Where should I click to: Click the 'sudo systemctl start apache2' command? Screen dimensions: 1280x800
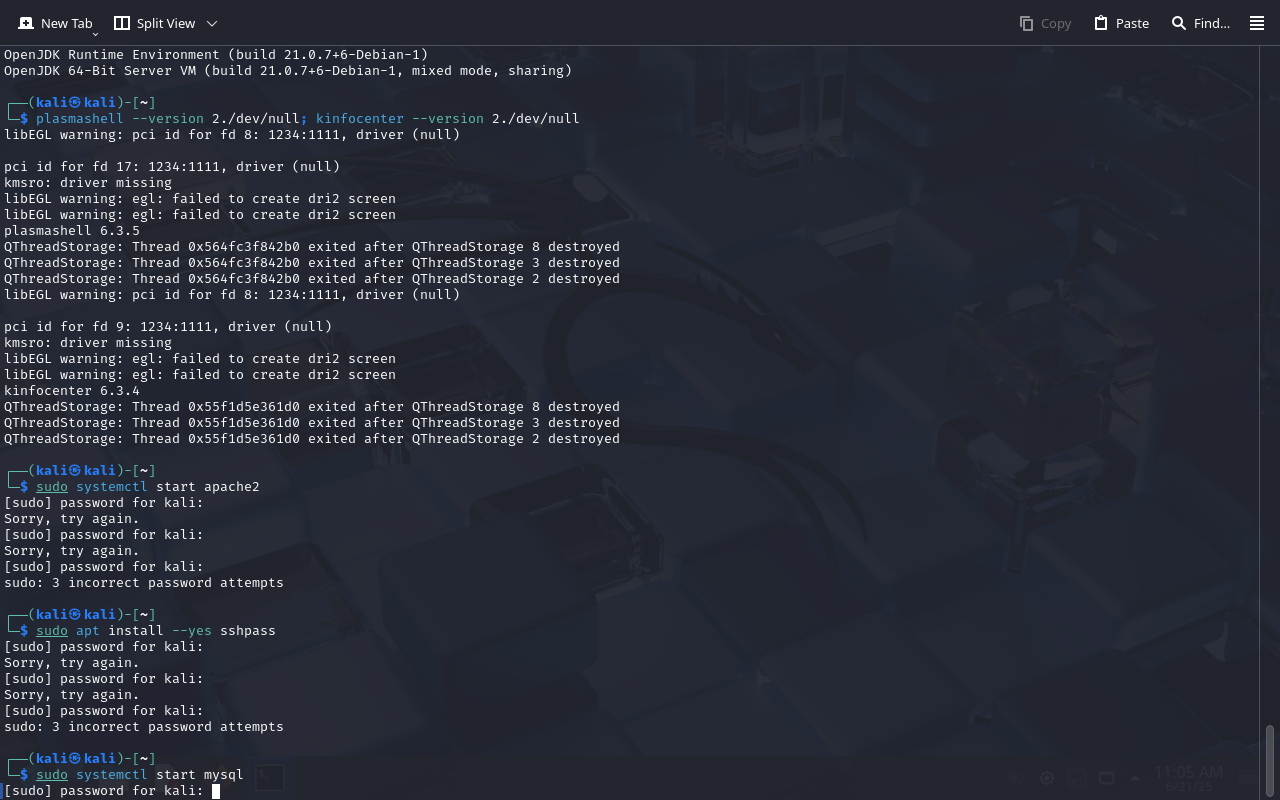tap(148, 487)
